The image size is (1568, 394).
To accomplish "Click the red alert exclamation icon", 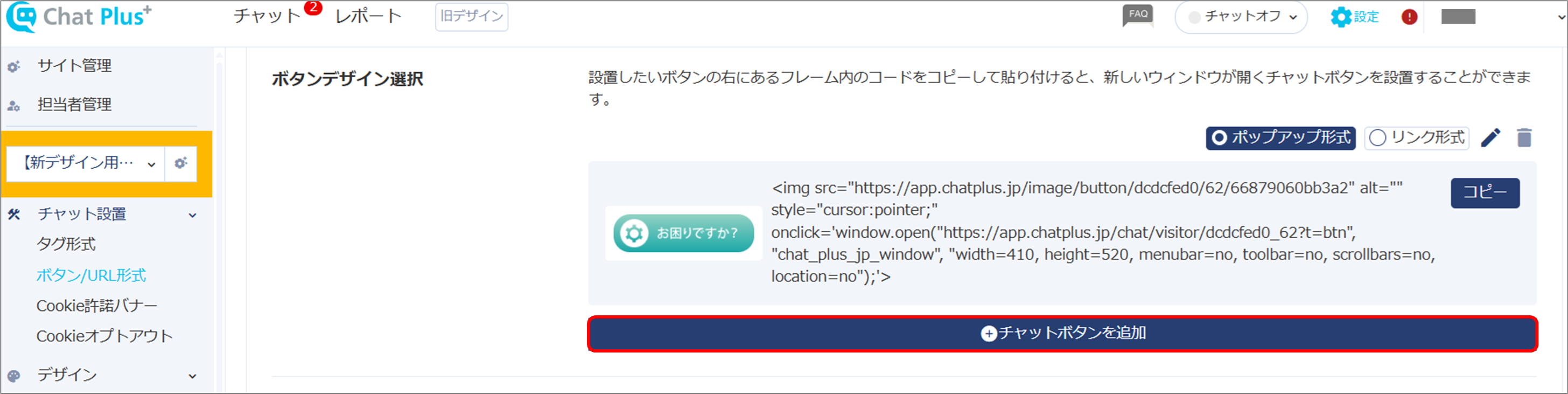I will [1409, 17].
